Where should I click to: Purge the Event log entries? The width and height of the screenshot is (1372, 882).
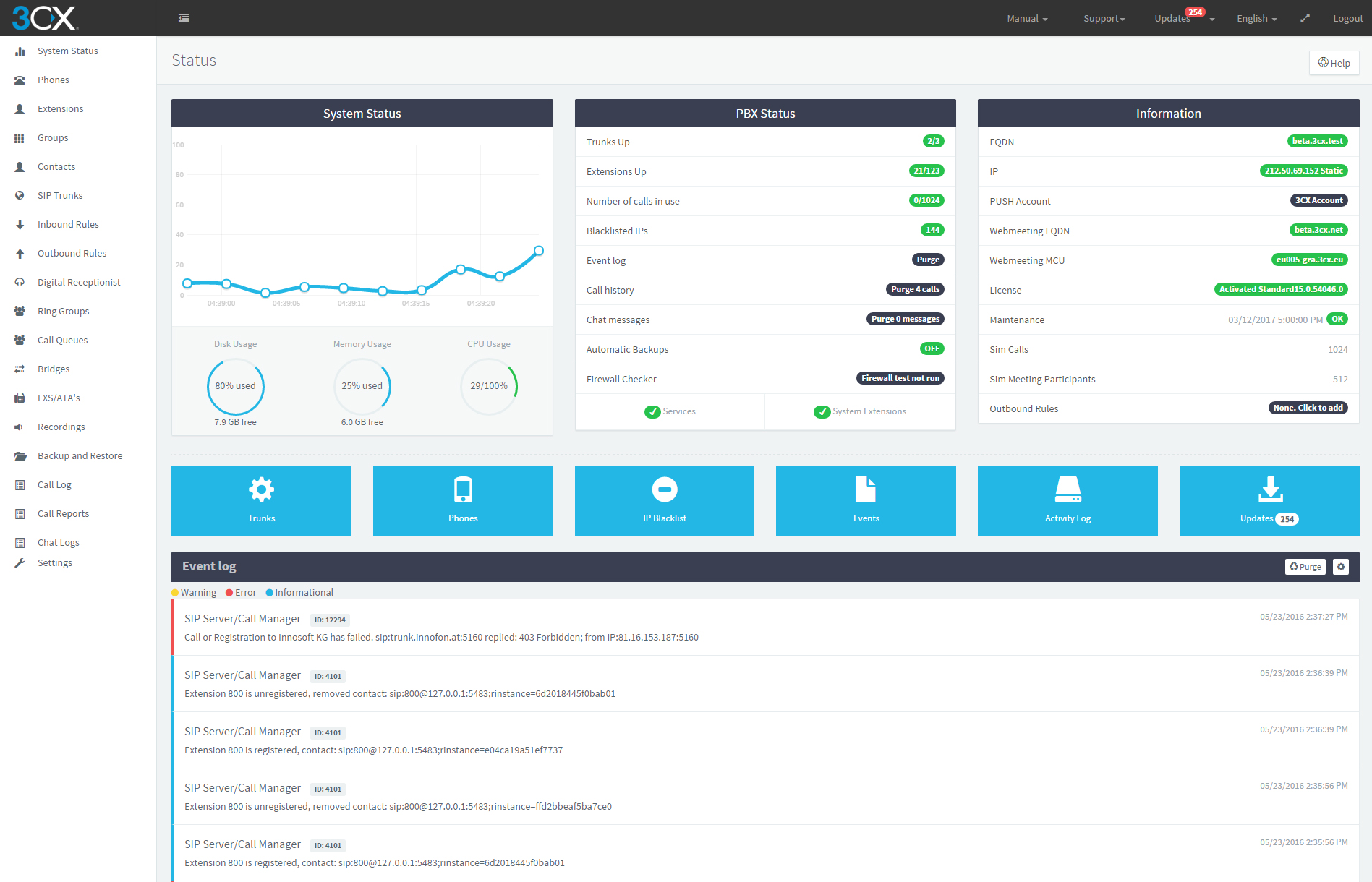click(x=1305, y=566)
